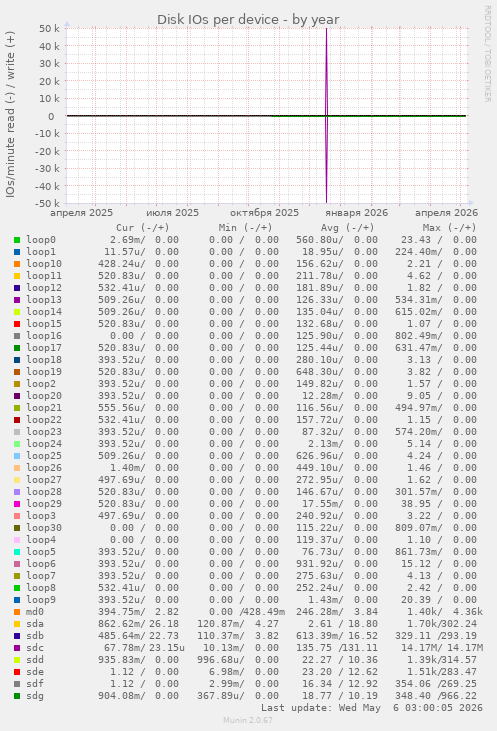The image size is (497, 731).
Task: Click the sdg green legend swatch
Action: [x=17, y=696]
